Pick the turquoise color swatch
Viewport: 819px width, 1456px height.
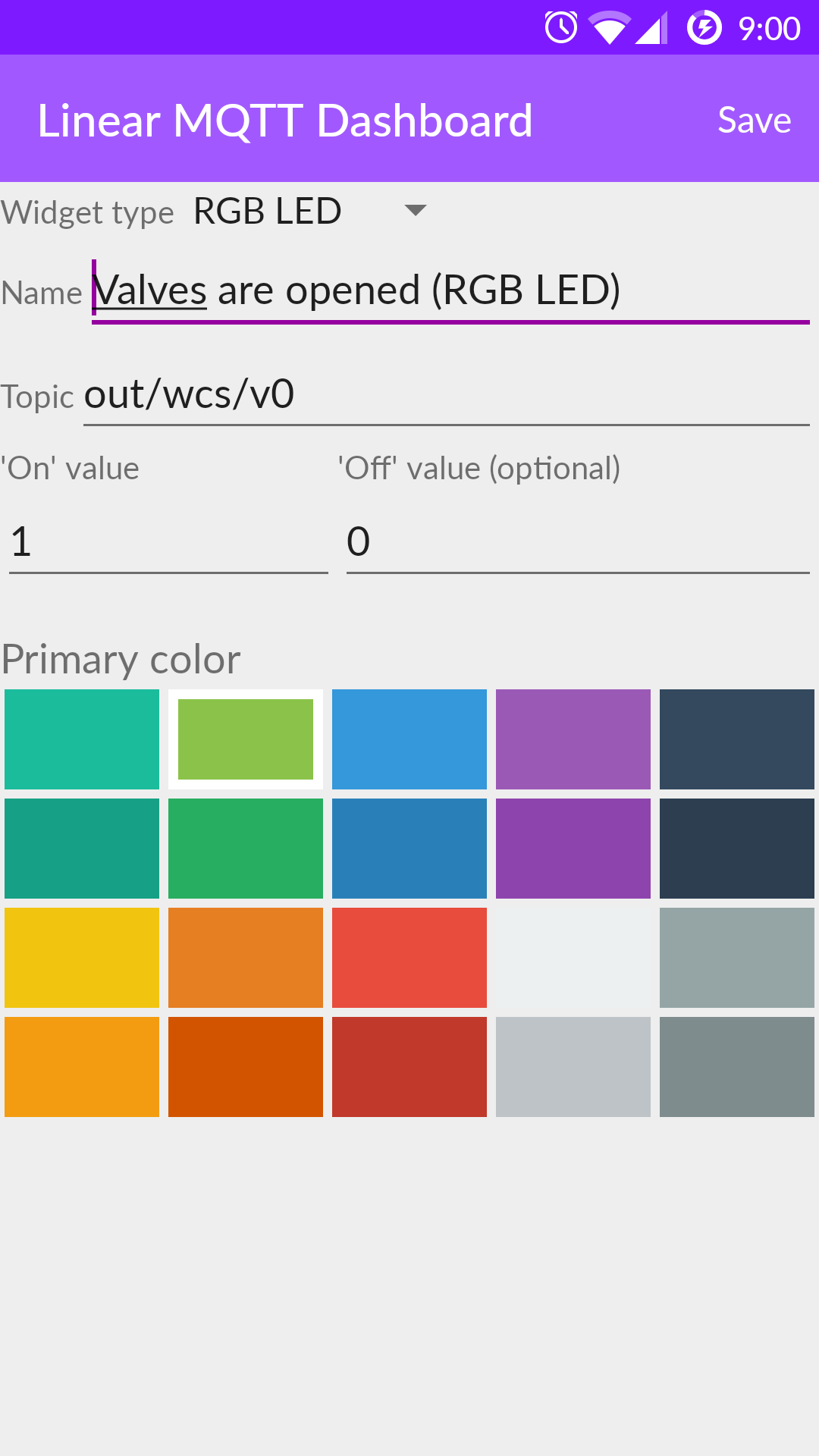82,739
